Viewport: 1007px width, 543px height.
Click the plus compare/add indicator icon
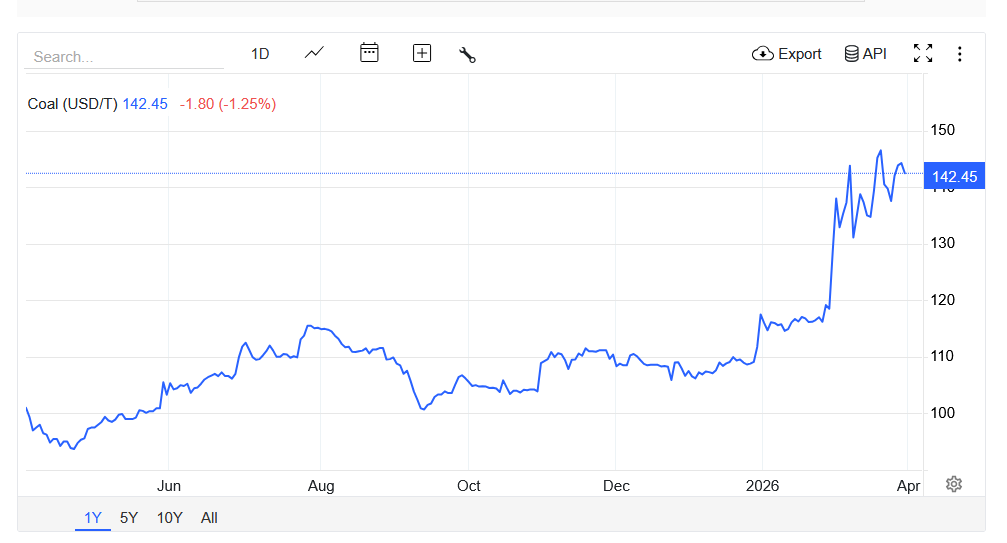422,53
